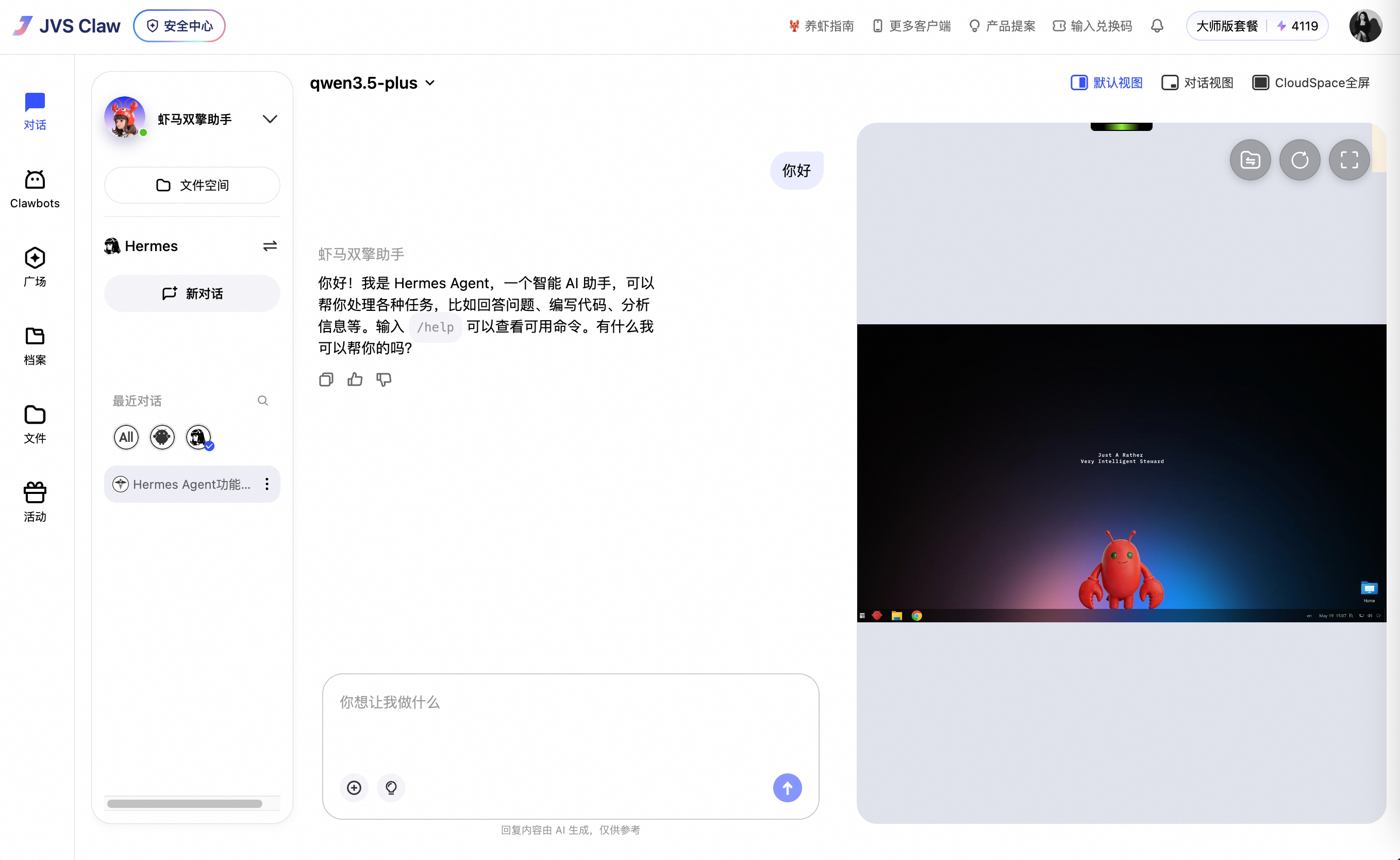Click the plus attachment icon in the input box
1400x860 pixels.
354,788
